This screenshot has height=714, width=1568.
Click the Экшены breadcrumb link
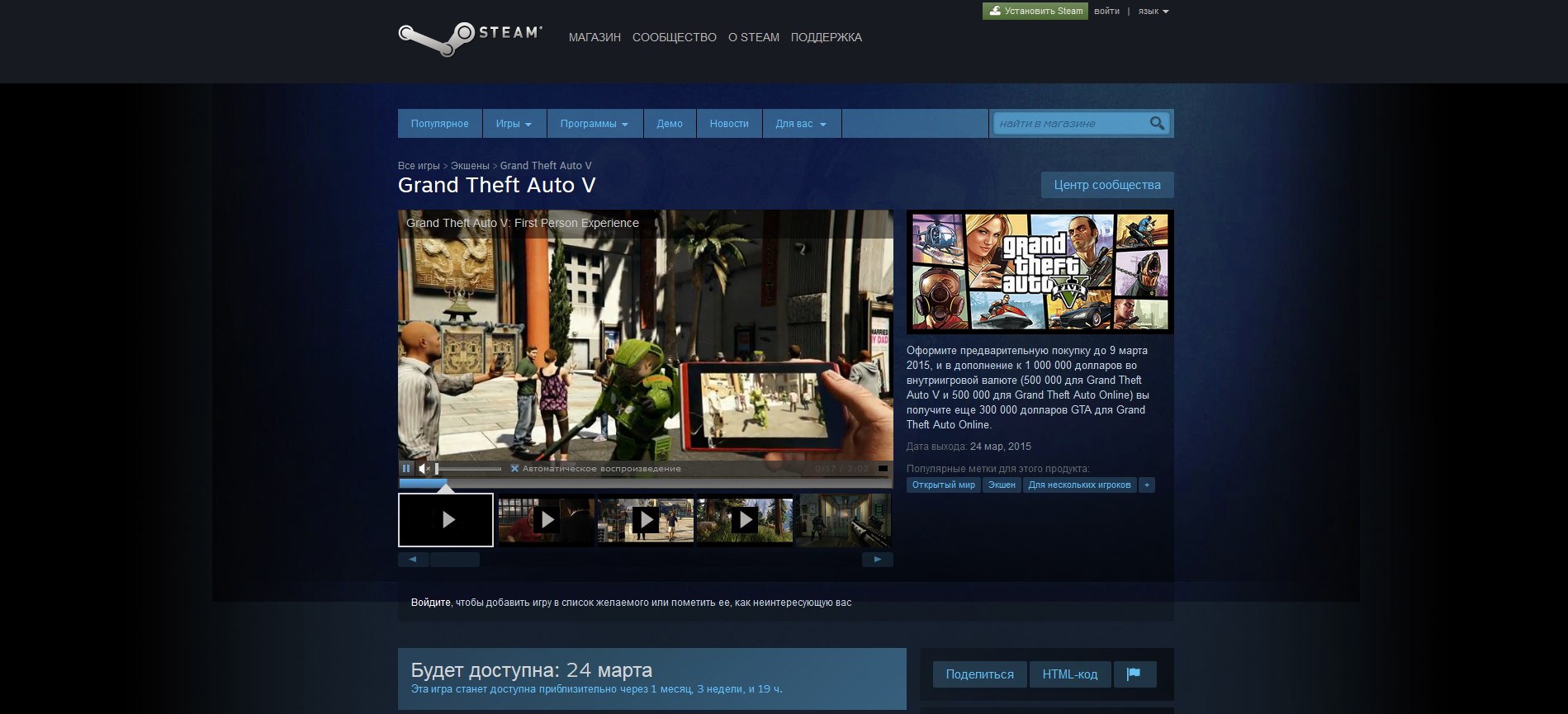click(x=470, y=166)
